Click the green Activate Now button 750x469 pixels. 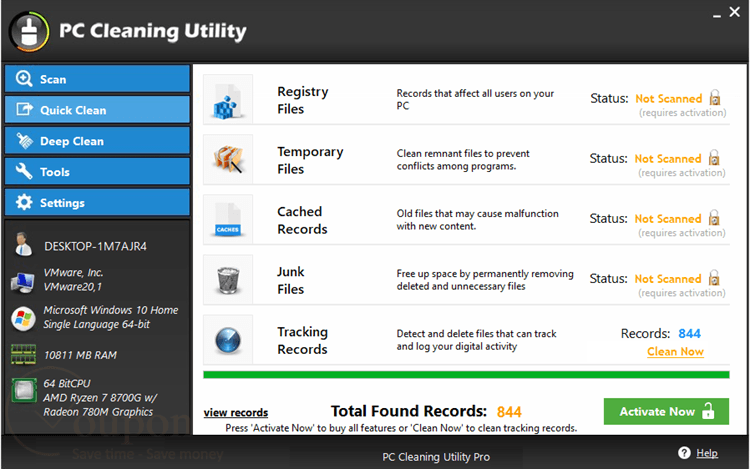tap(666, 411)
